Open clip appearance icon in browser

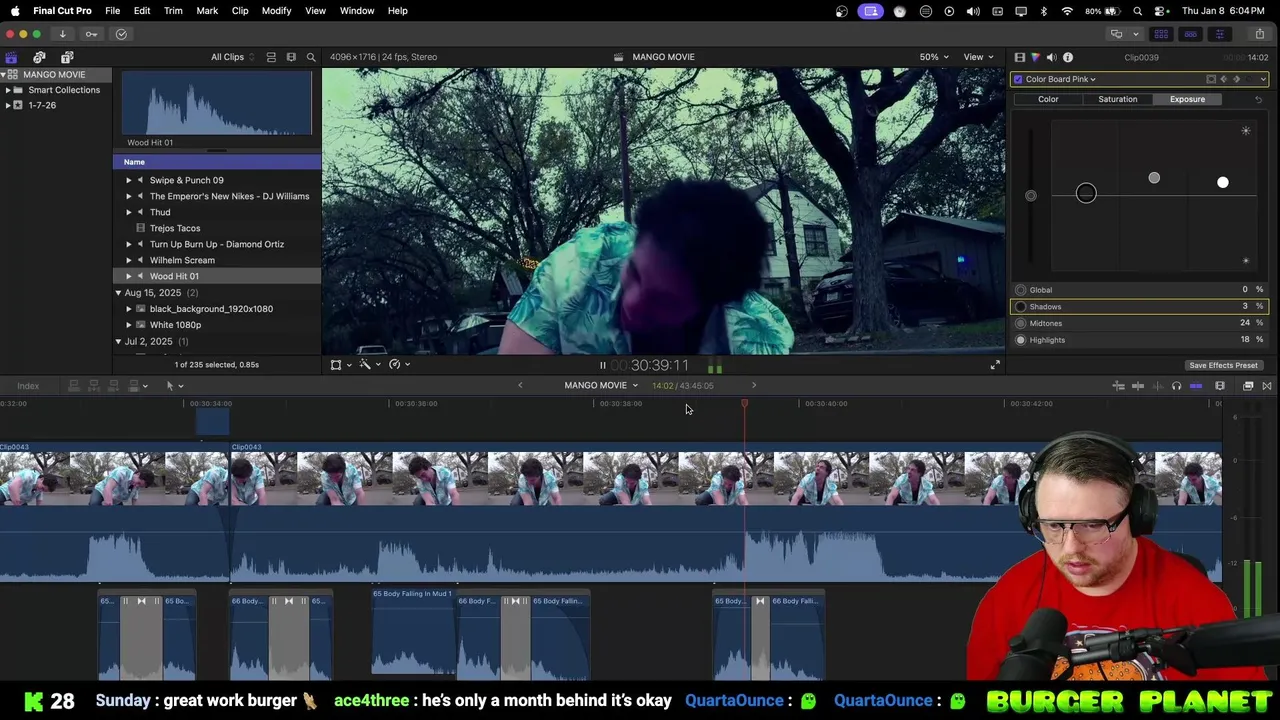[291, 57]
